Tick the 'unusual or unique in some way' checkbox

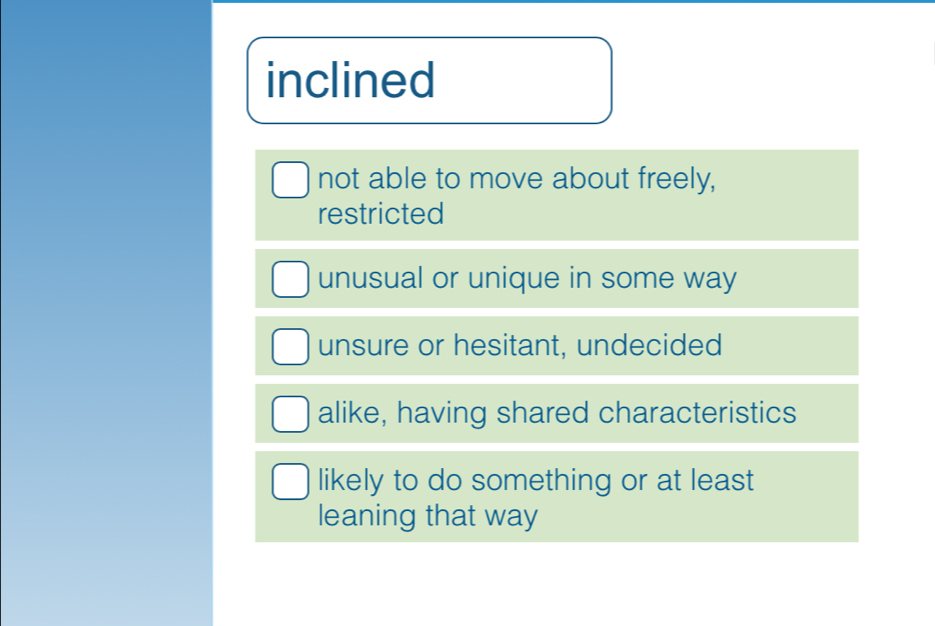pos(289,280)
